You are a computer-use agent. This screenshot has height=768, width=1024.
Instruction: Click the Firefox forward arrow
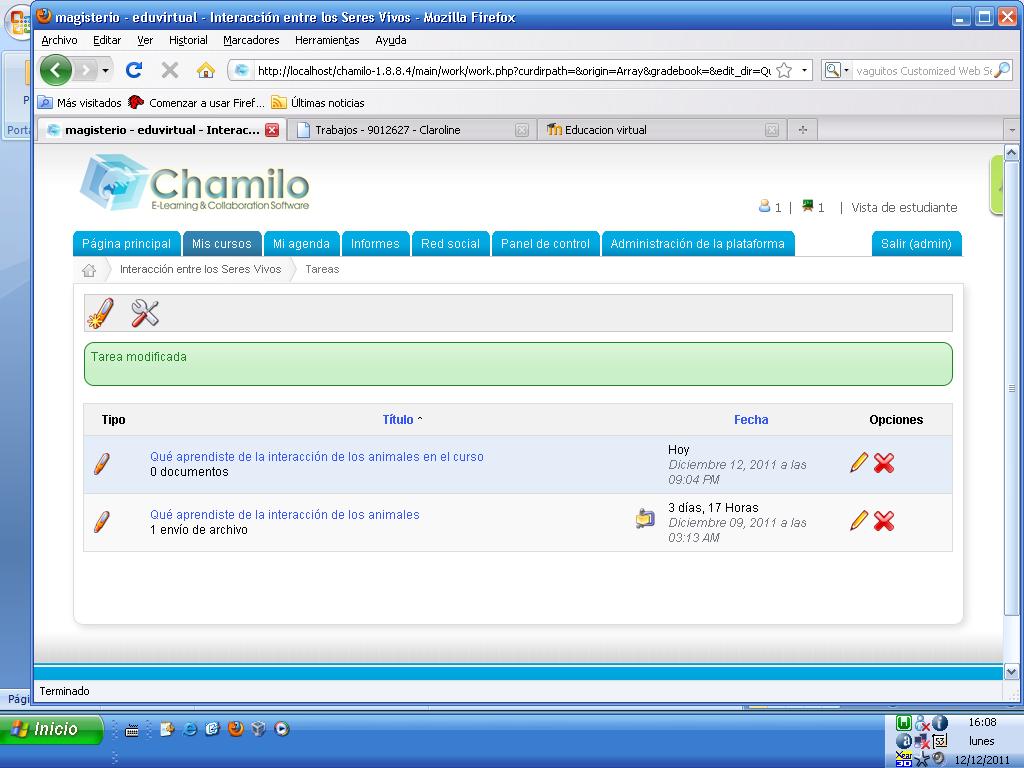point(86,70)
